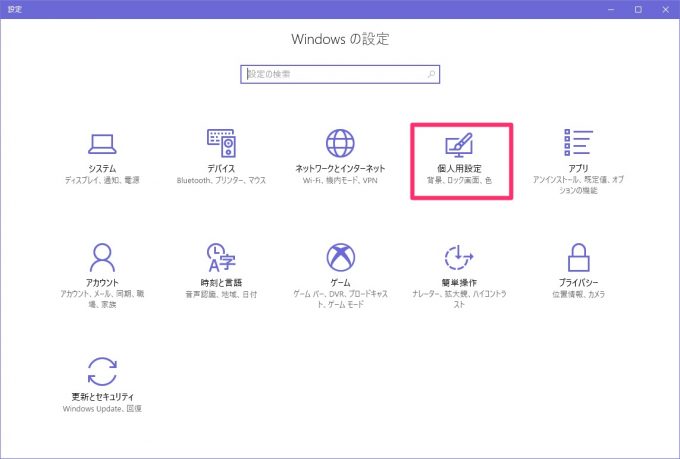The image size is (680, 459).
Task: Minimize the 設定 window
Action: 611,9
